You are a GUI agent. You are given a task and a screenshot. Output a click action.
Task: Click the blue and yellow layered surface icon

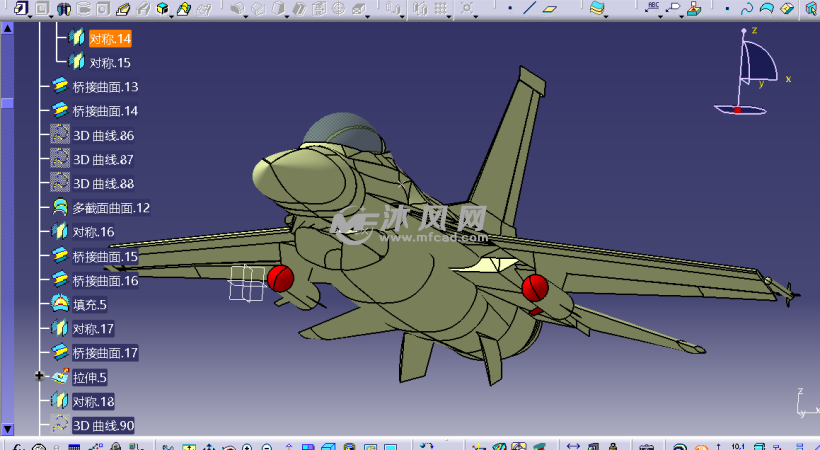(597, 7)
